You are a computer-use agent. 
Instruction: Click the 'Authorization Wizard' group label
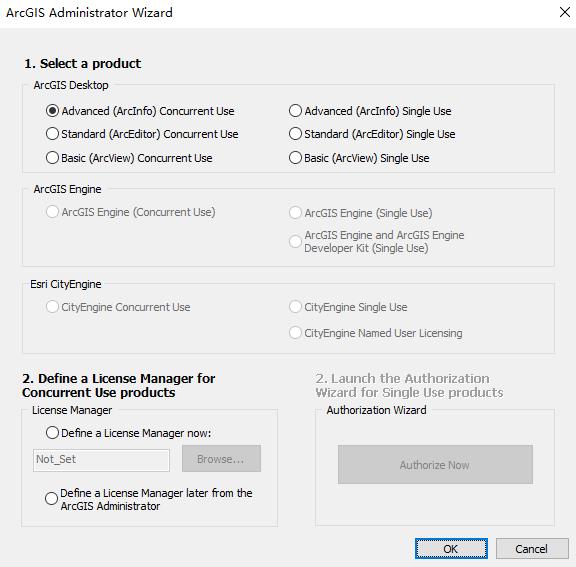tap(377, 410)
